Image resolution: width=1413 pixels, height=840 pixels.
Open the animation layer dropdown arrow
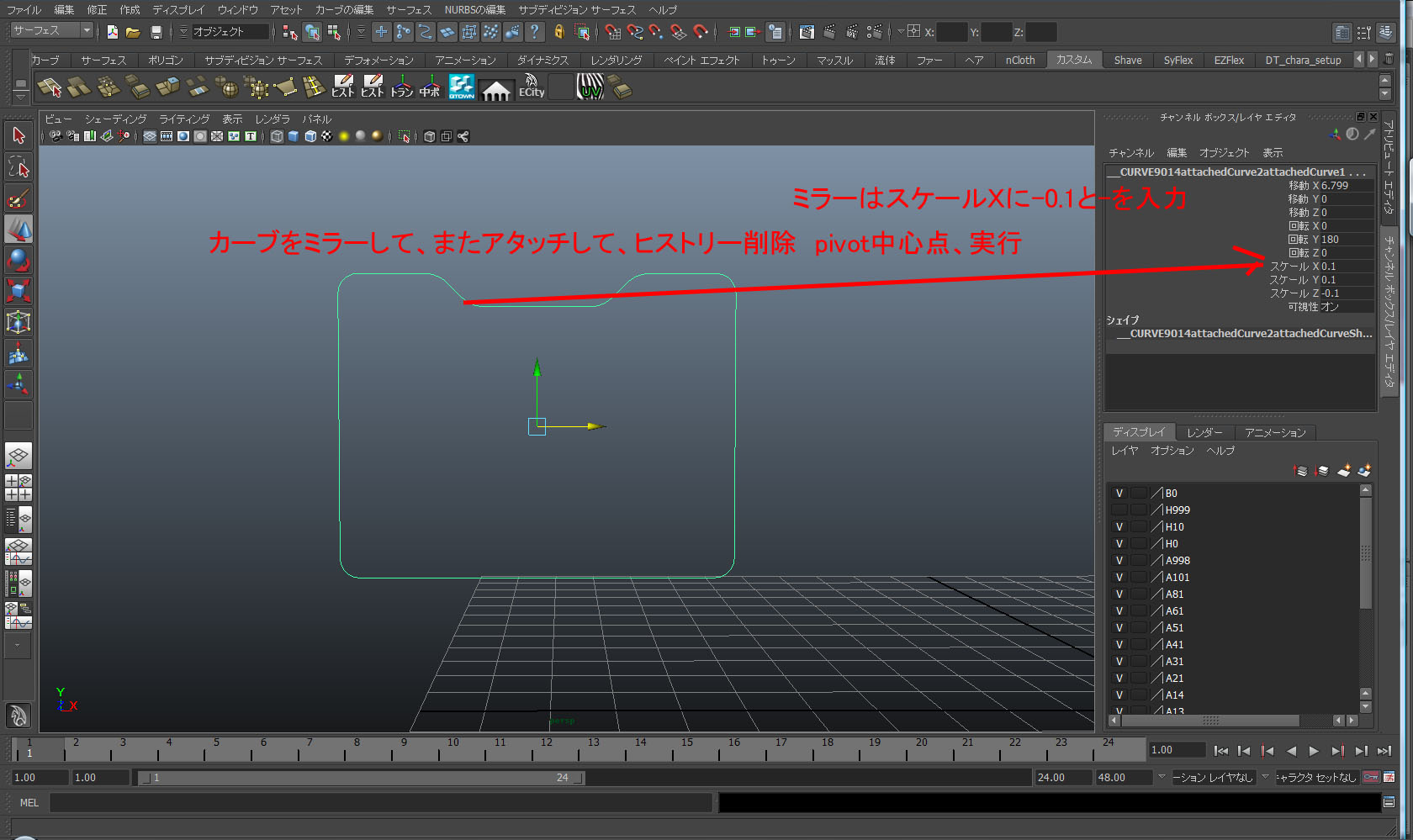pos(1162,777)
